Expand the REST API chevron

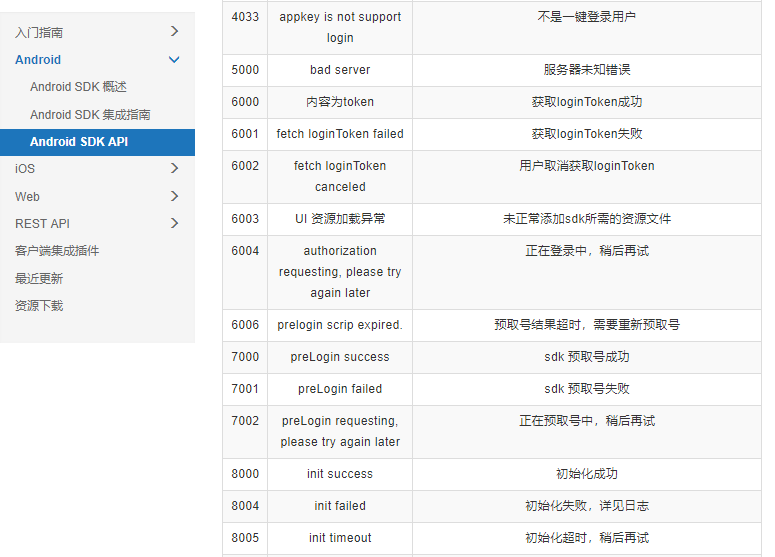click(175, 223)
